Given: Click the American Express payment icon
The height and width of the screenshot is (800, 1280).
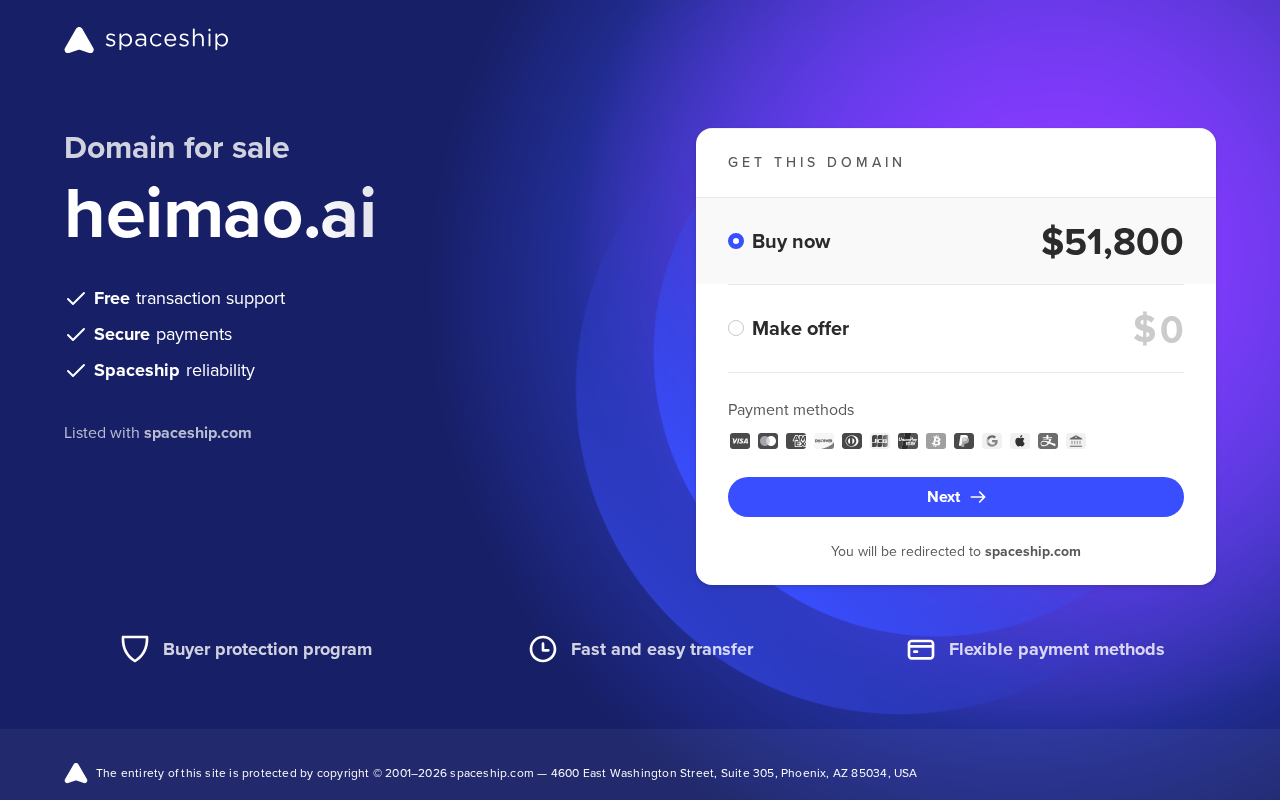Looking at the screenshot, I should point(796,441).
